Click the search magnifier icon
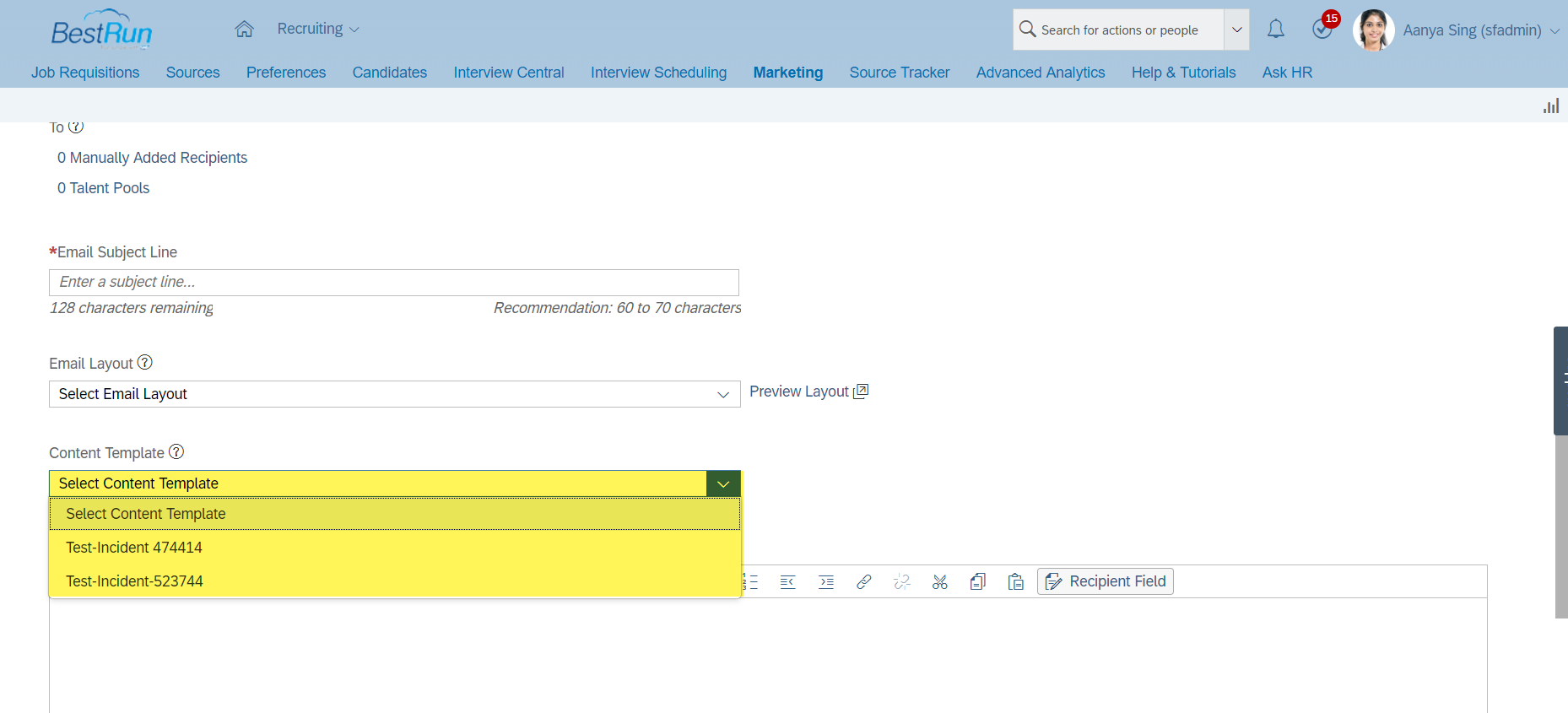This screenshot has height=713, width=1568. [1027, 30]
